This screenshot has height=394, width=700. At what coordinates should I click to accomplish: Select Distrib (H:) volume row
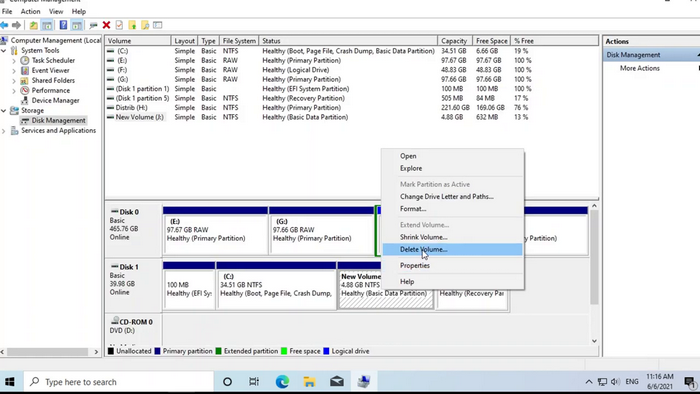pos(351,108)
